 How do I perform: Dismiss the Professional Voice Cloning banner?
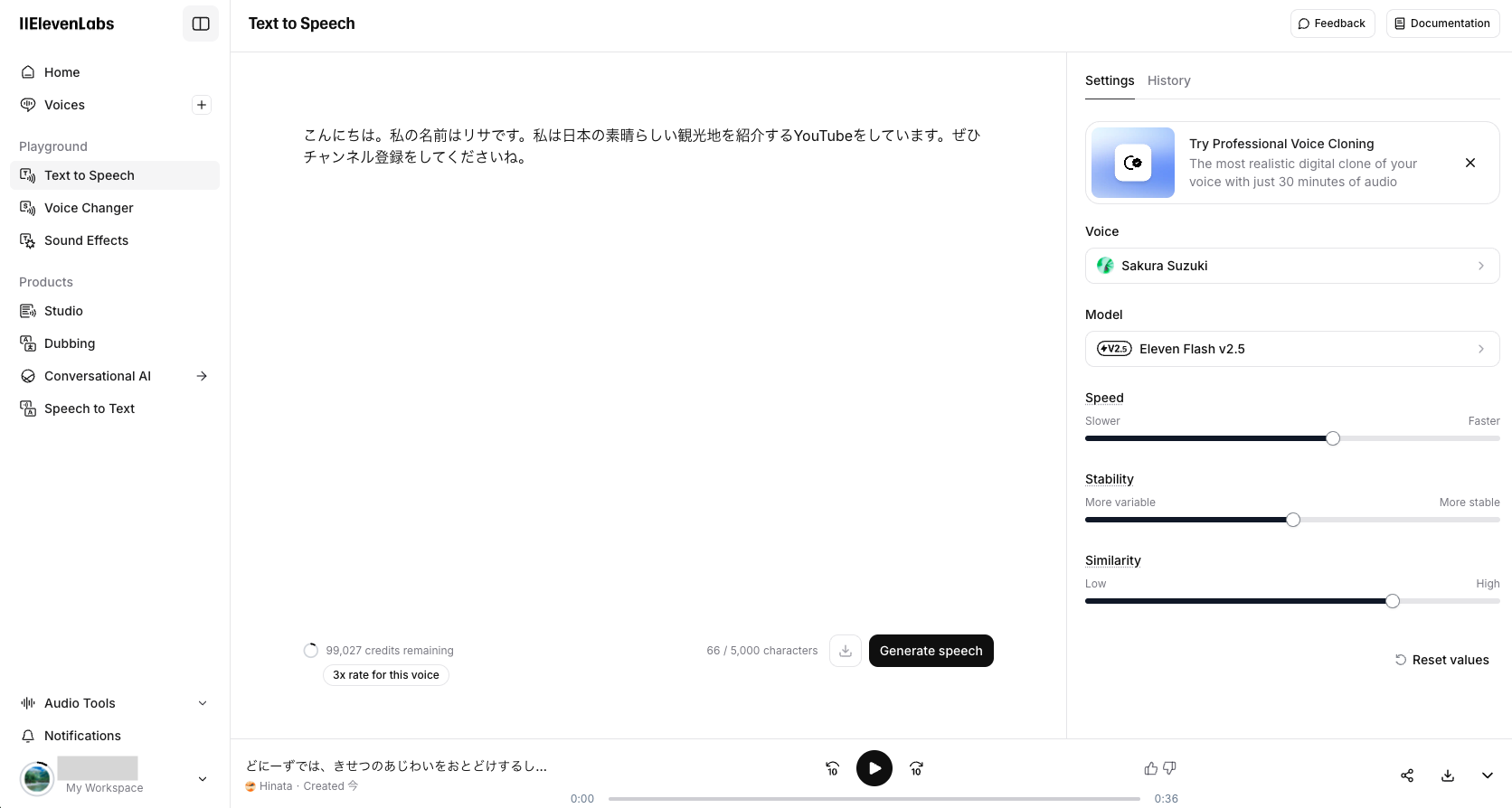[1470, 163]
